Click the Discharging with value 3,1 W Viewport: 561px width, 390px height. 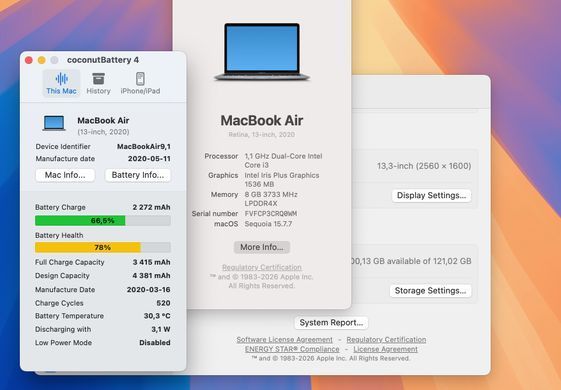point(161,329)
